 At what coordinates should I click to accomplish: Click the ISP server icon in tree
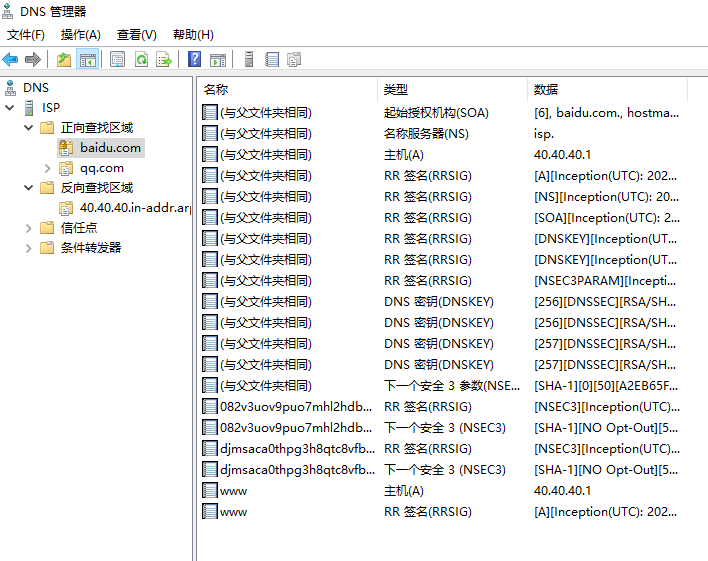point(29,108)
